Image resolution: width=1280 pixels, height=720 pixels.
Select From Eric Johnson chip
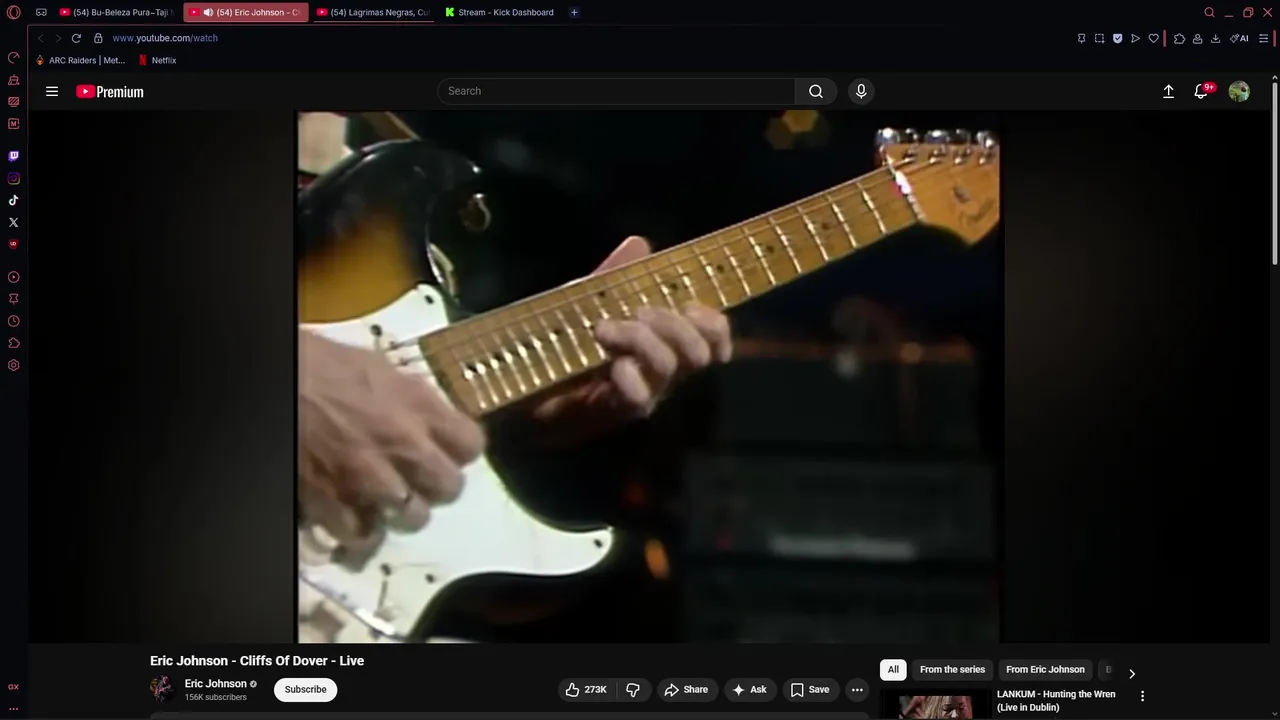coord(1045,669)
